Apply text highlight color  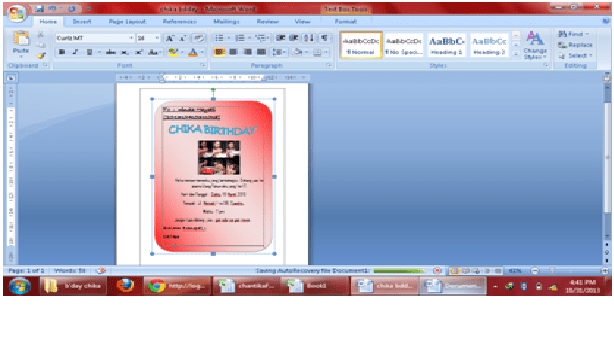[x=173, y=52]
